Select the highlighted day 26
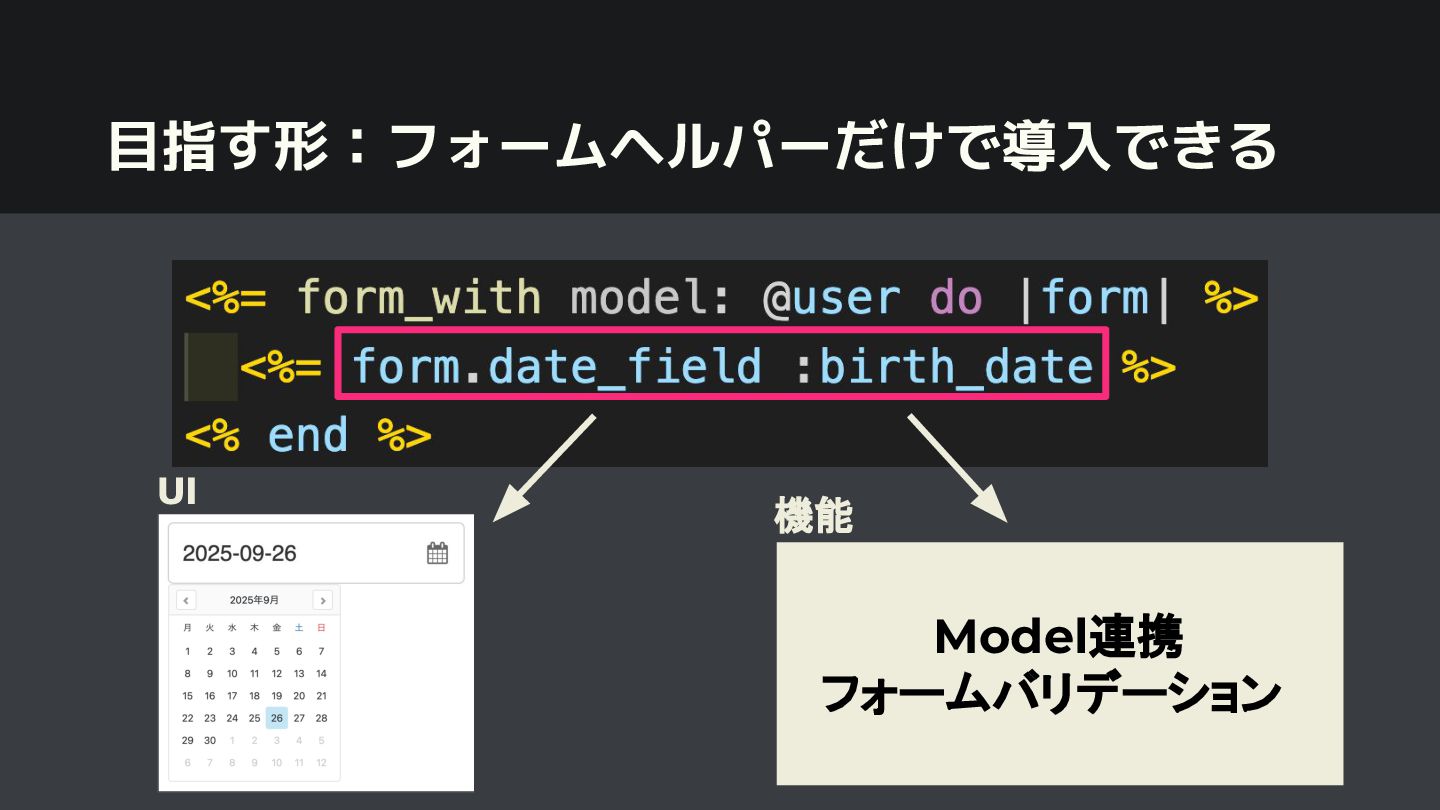 (x=277, y=718)
